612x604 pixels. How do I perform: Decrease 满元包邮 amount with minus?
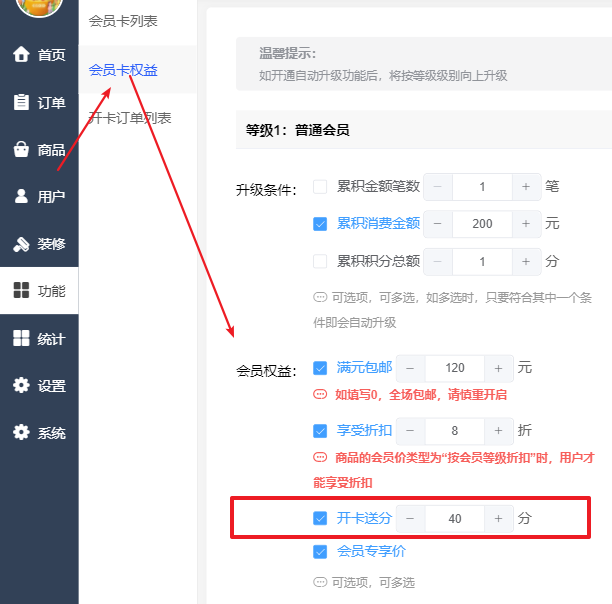(411, 368)
